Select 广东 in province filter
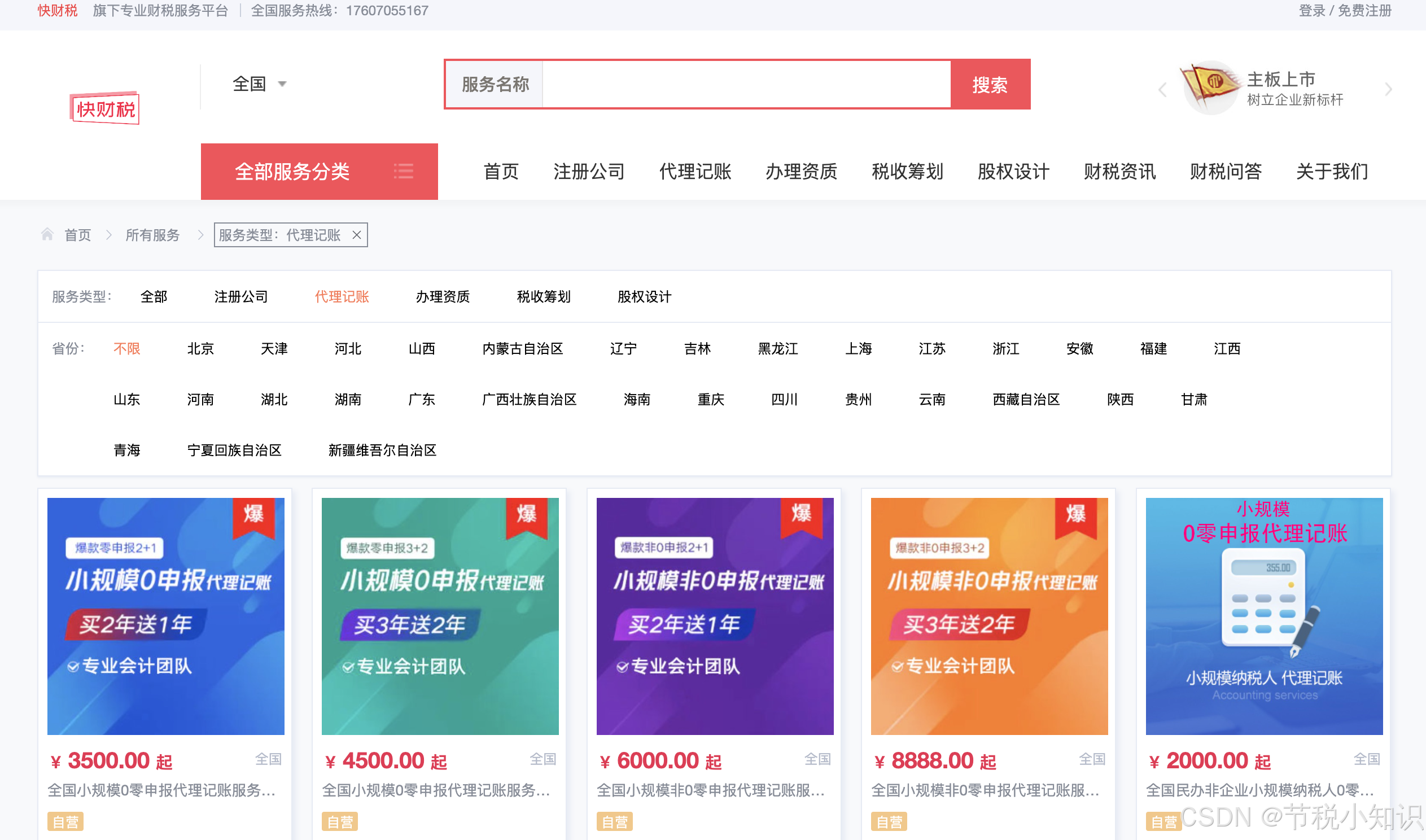The image size is (1426, 840). (422, 400)
